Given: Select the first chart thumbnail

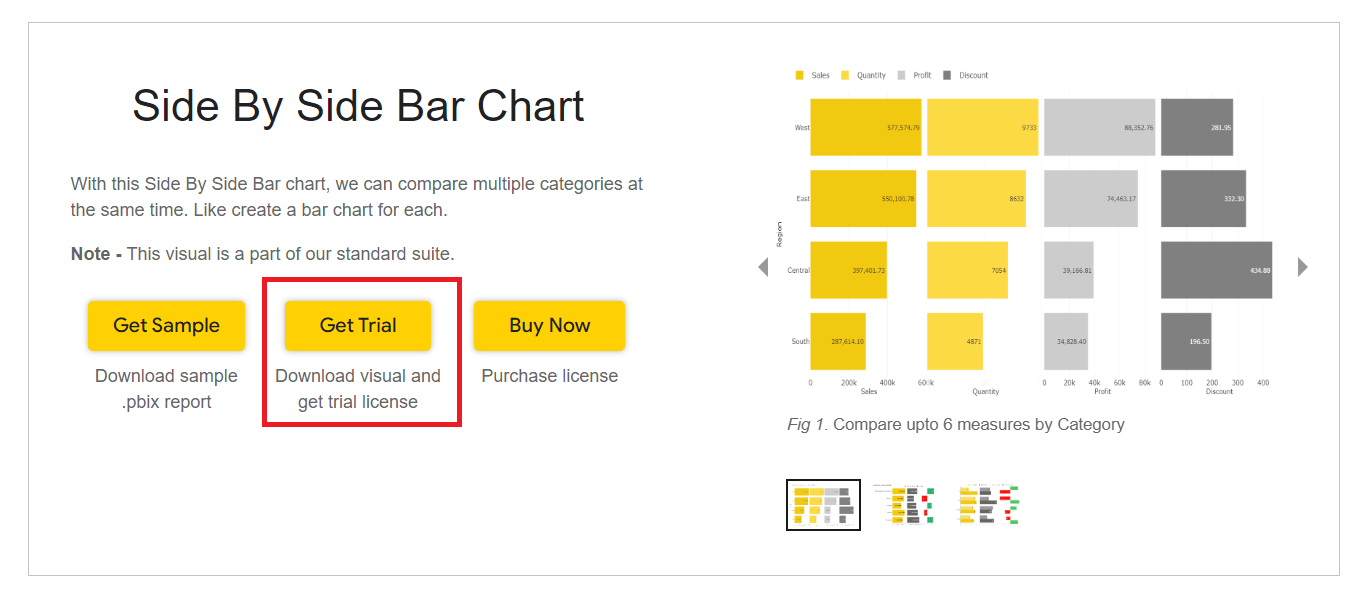Looking at the screenshot, I should [823, 505].
